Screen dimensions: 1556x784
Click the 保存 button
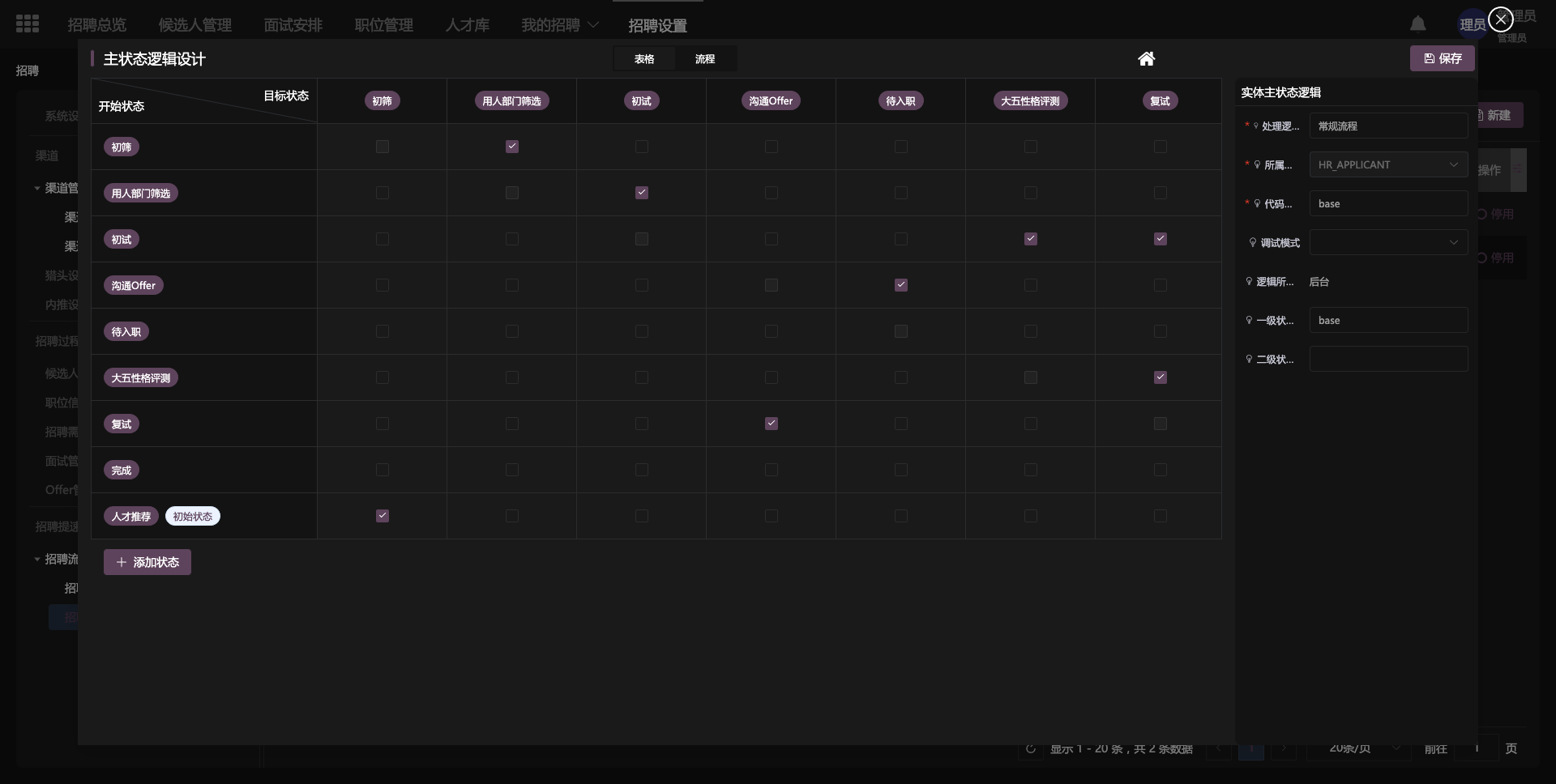click(x=1442, y=58)
